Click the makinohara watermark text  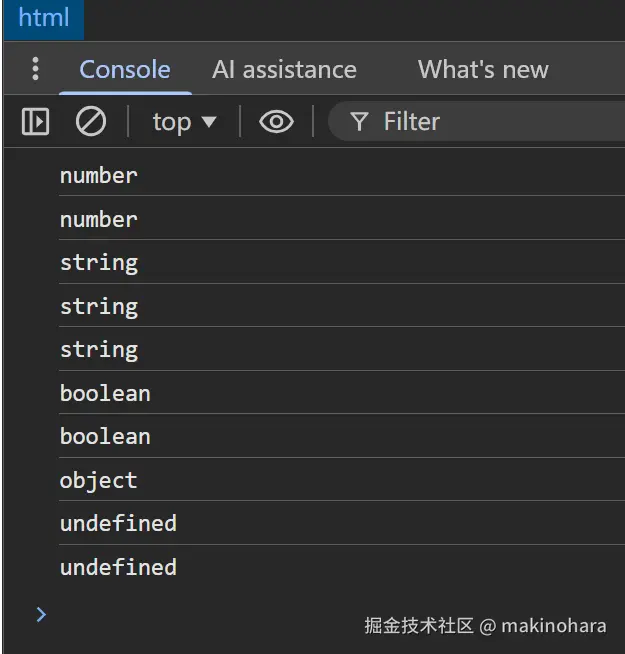coord(553,626)
